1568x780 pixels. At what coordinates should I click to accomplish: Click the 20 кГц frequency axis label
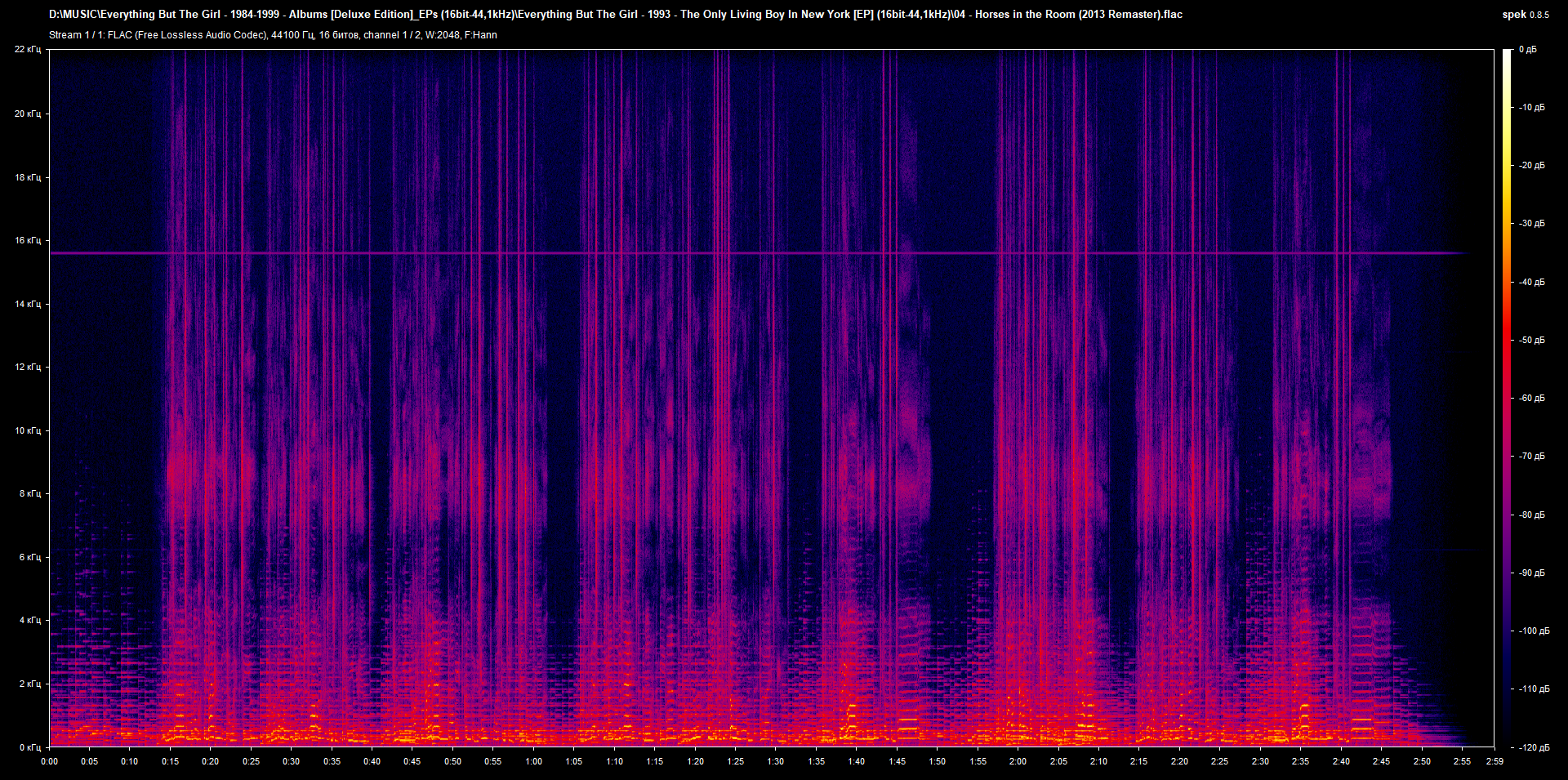click(x=28, y=114)
